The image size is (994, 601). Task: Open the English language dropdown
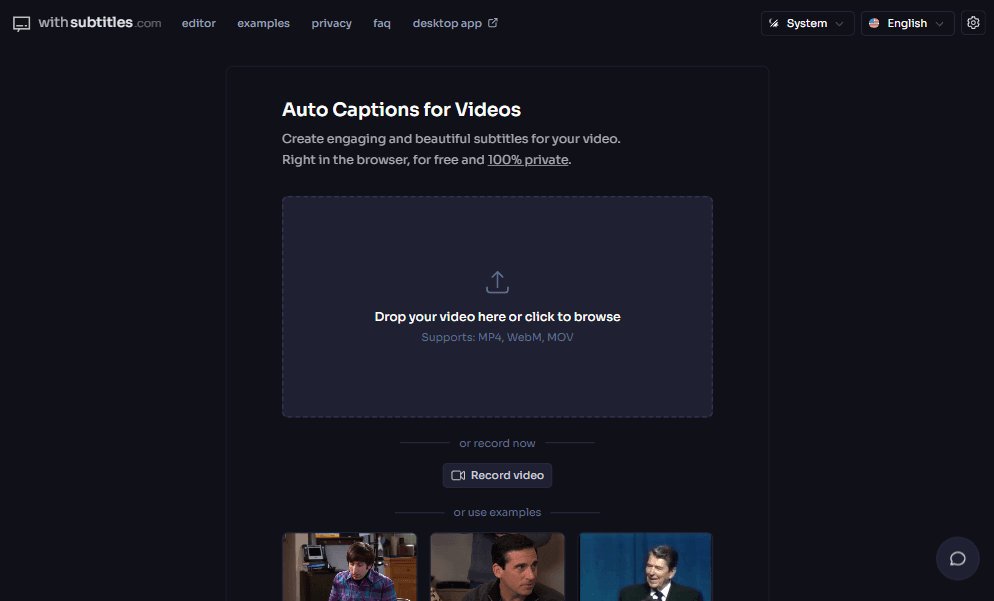[x=907, y=23]
